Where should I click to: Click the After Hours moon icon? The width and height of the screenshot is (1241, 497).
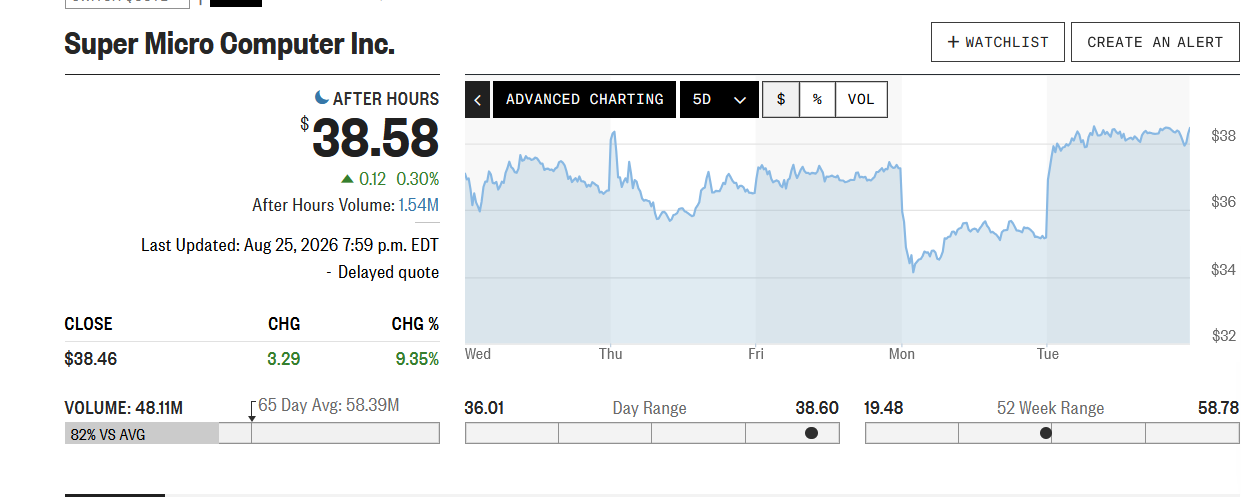(322, 97)
